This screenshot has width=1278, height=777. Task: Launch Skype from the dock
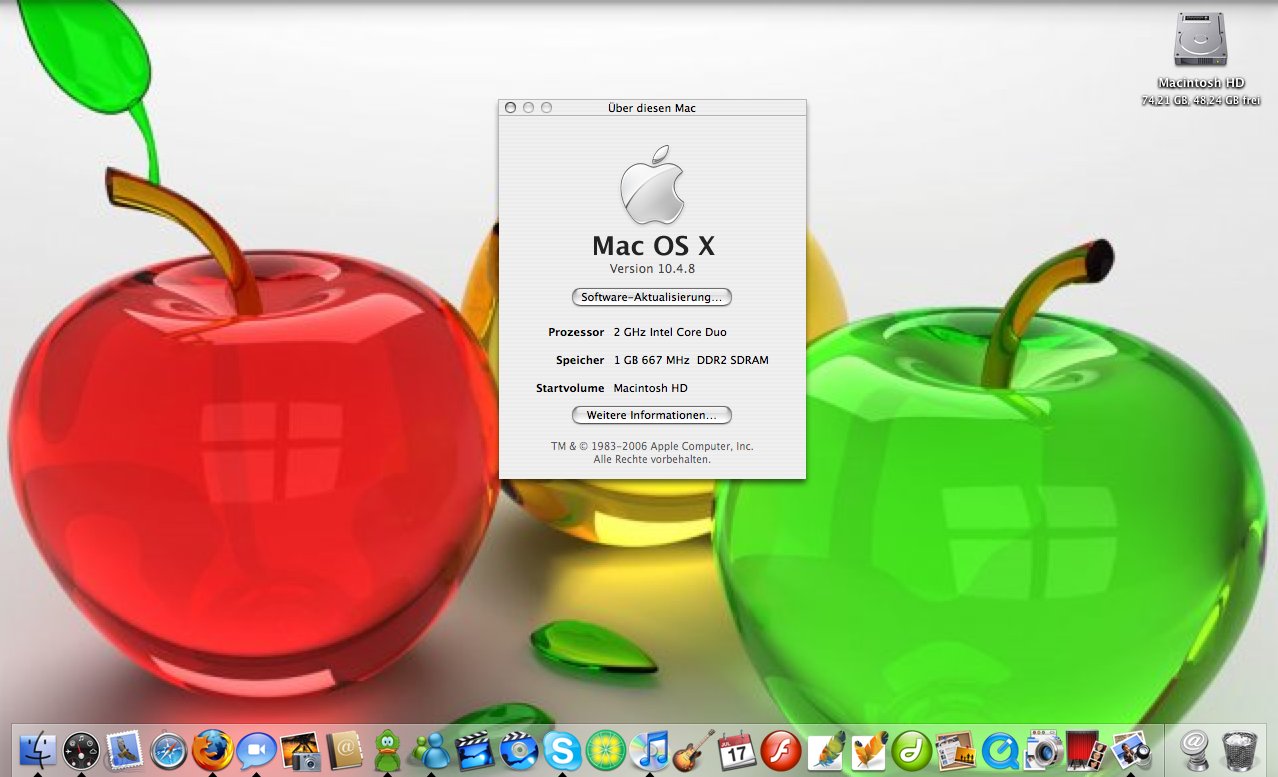[562, 749]
